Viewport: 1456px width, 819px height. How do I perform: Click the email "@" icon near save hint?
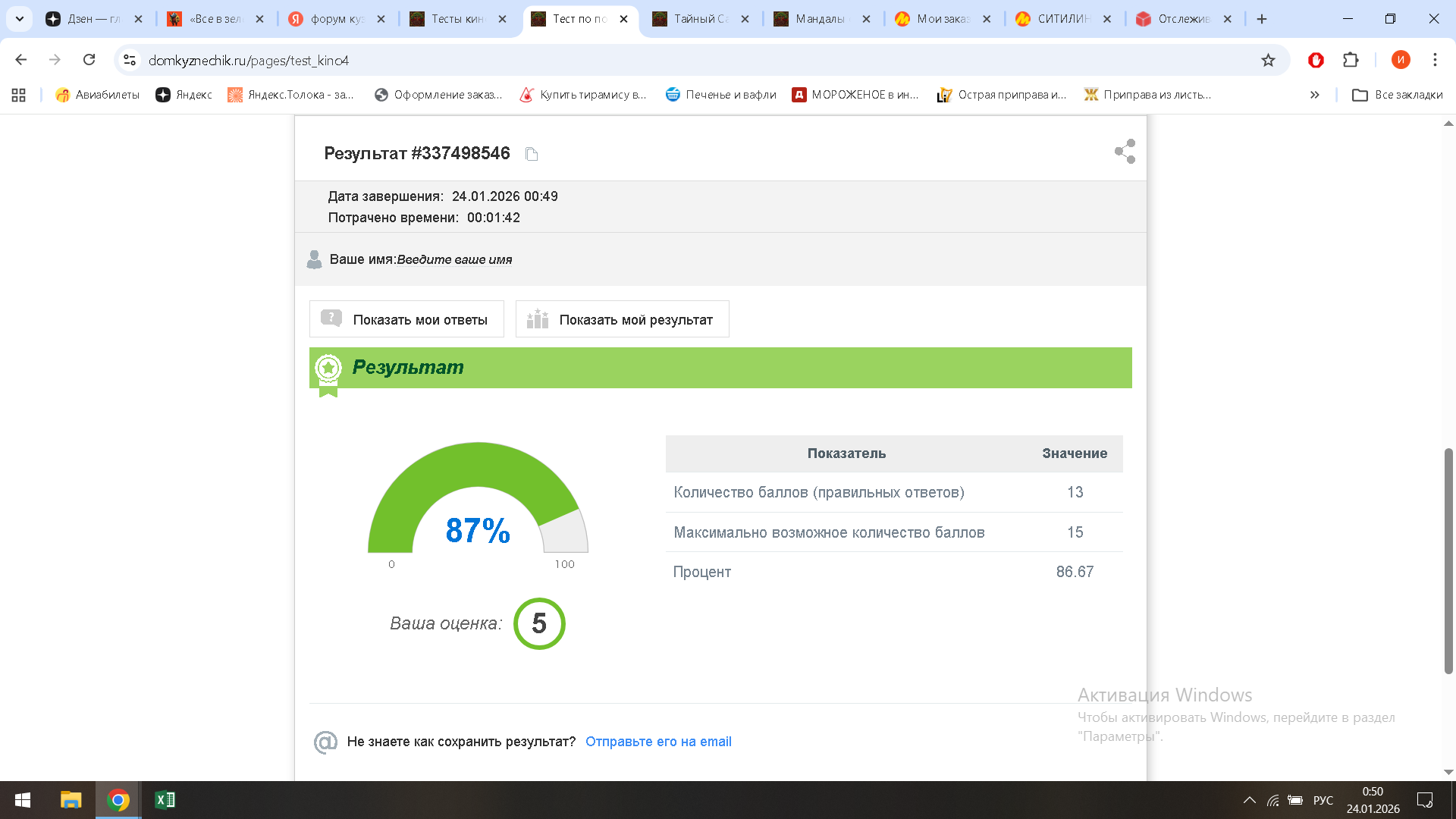[x=325, y=742]
